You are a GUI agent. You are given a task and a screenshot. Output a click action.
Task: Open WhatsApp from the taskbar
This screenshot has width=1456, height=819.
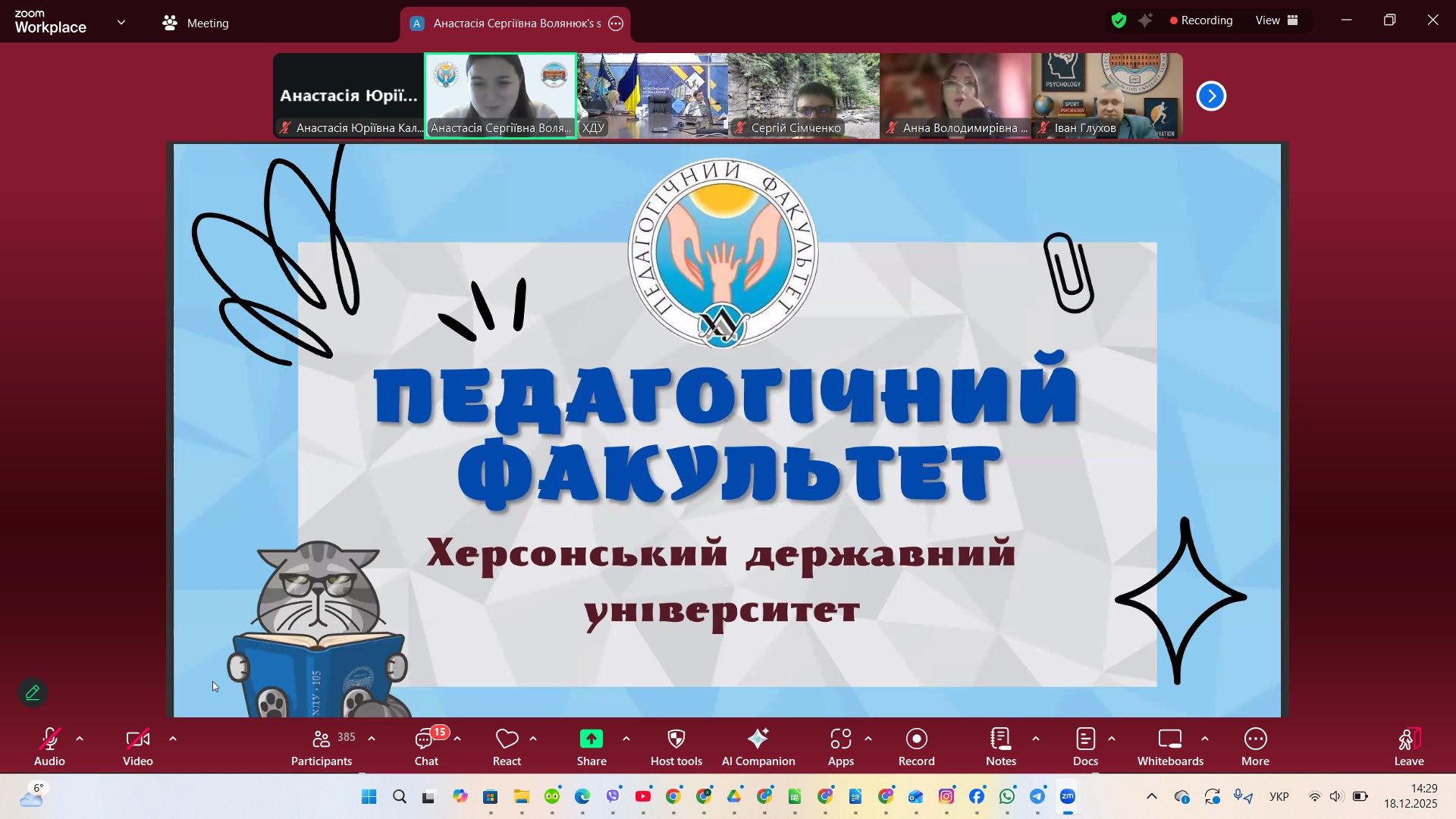pos(1007,796)
